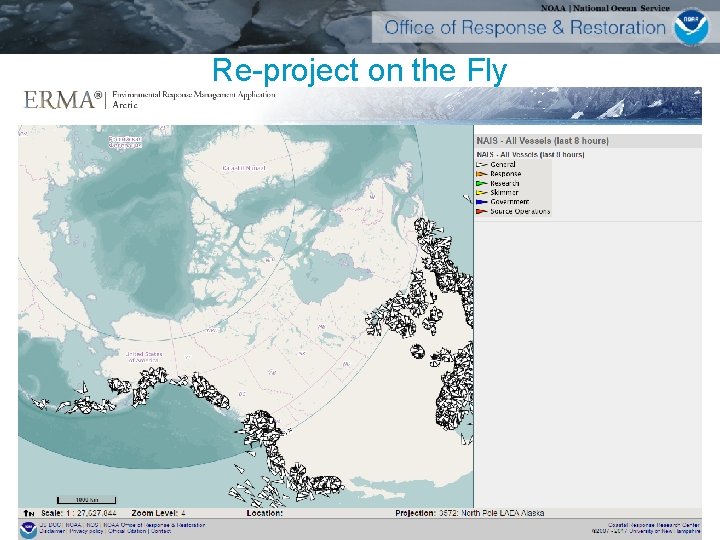Click the United States of America map label
The height and width of the screenshot is (540, 720).
click(144, 357)
